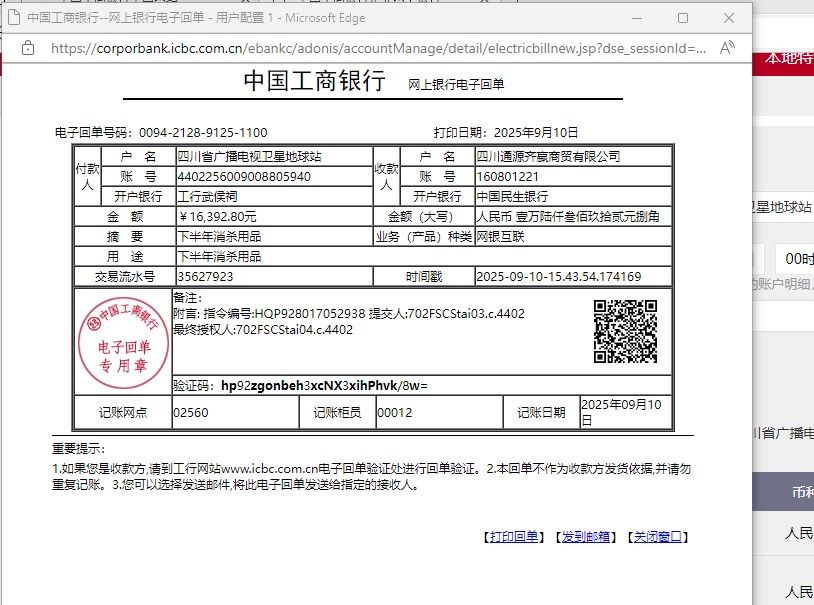This screenshot has width=814, height=605.
Task: Click 打印回单 link to print receipt
Action: 515,537
